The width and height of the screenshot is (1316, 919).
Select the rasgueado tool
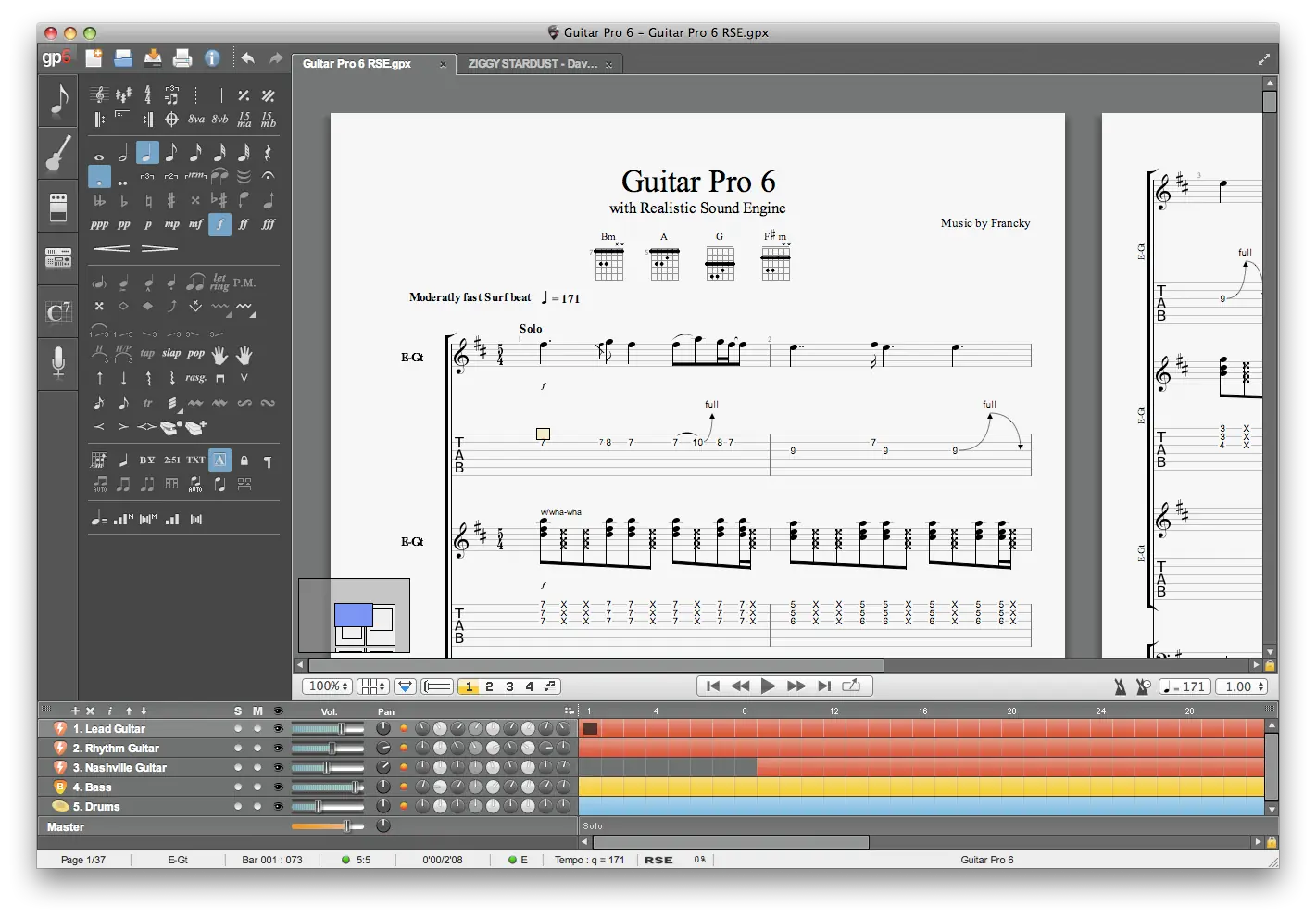pos(195,377)
